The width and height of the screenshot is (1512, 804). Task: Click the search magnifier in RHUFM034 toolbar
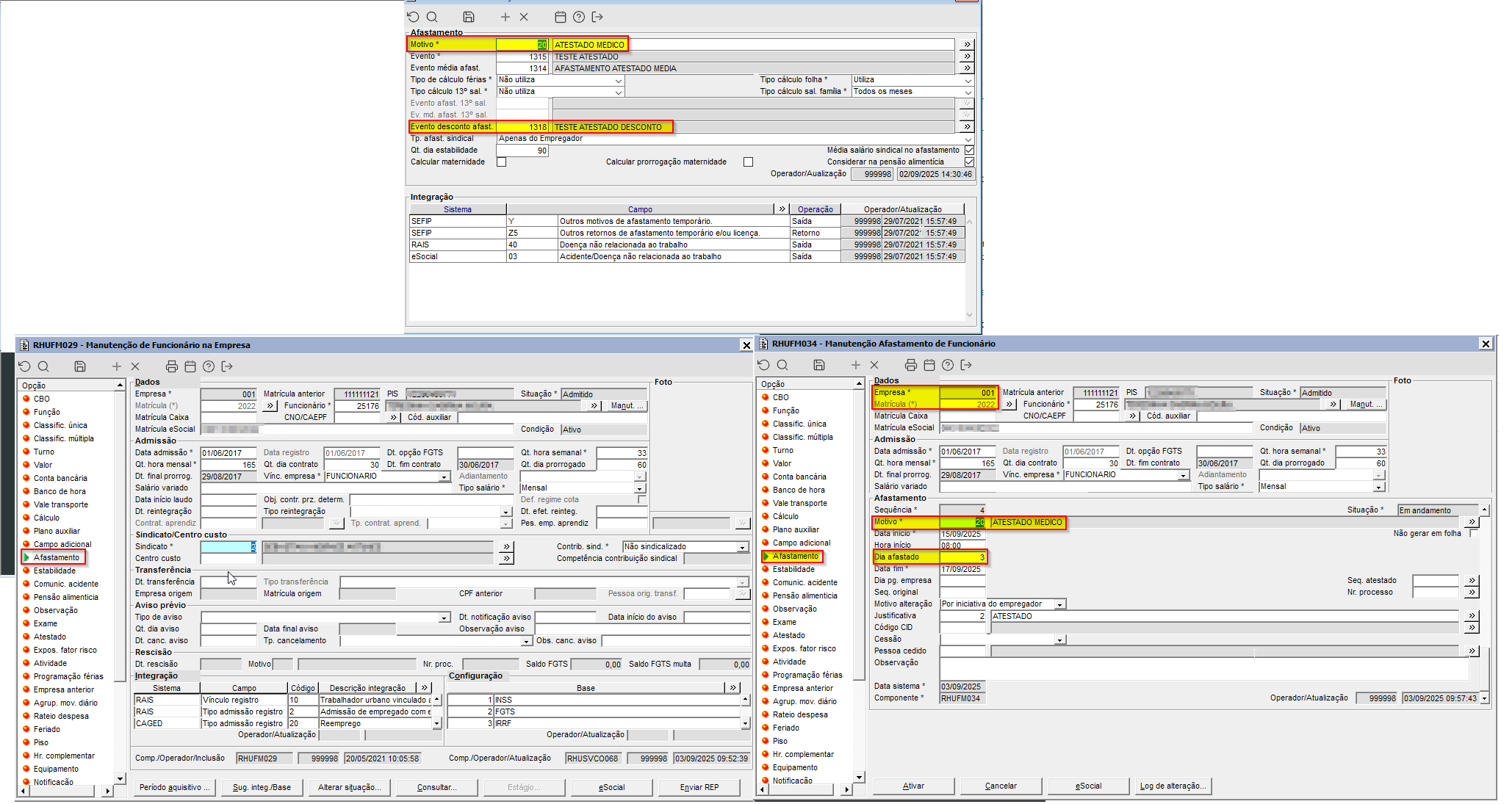coord(782,365)
